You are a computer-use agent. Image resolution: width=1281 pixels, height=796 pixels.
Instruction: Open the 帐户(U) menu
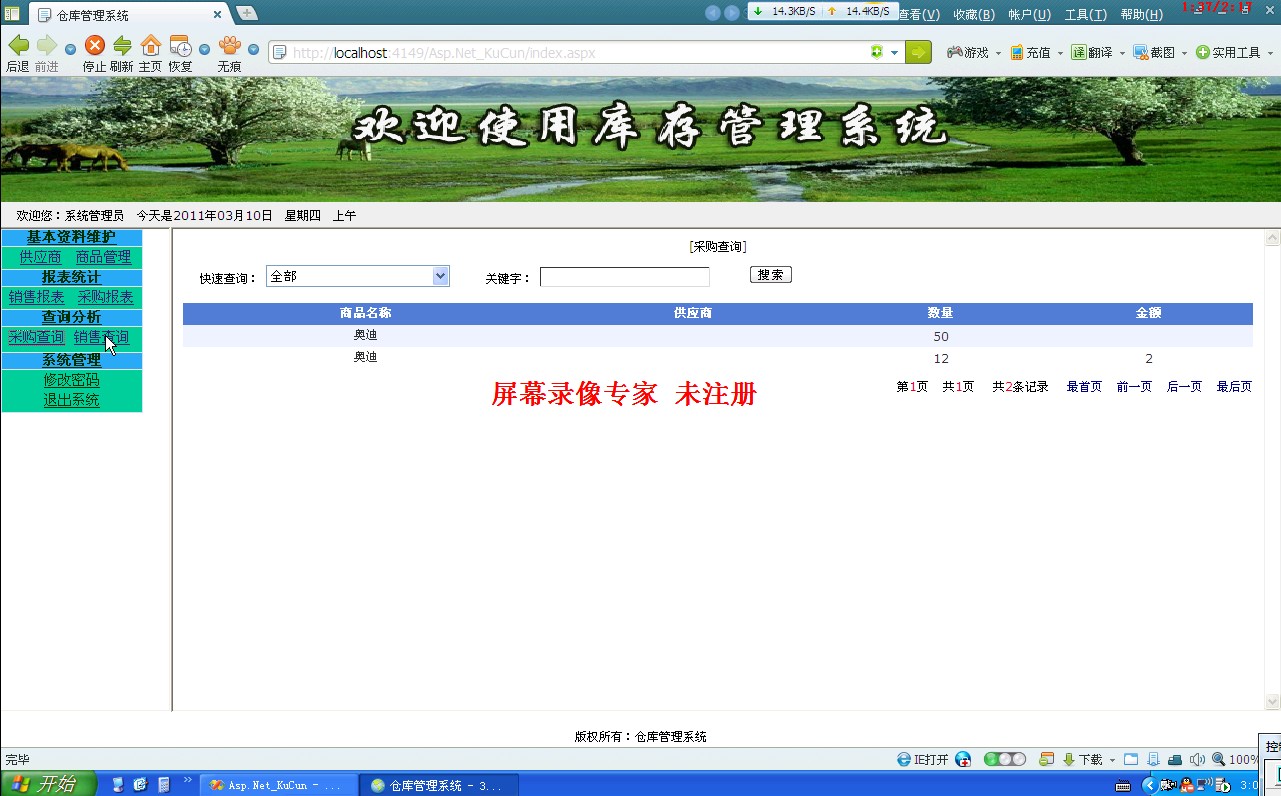[1029, 14]
